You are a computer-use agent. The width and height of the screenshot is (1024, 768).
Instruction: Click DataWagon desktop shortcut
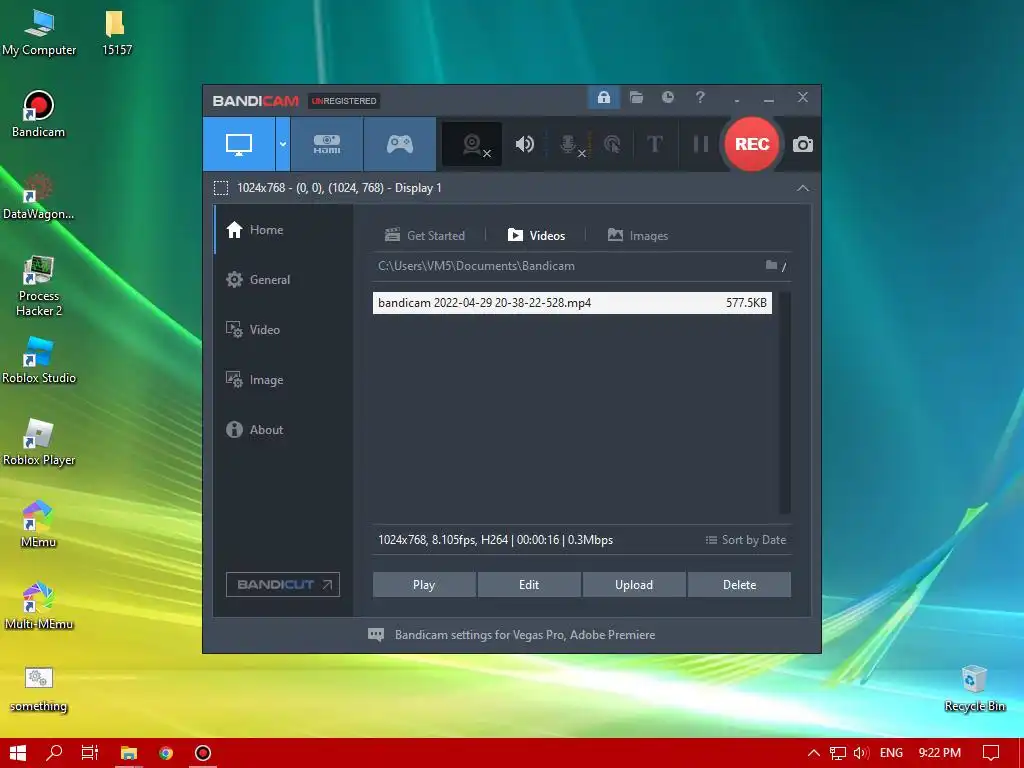pyautogui.click(x=39, y=197)
